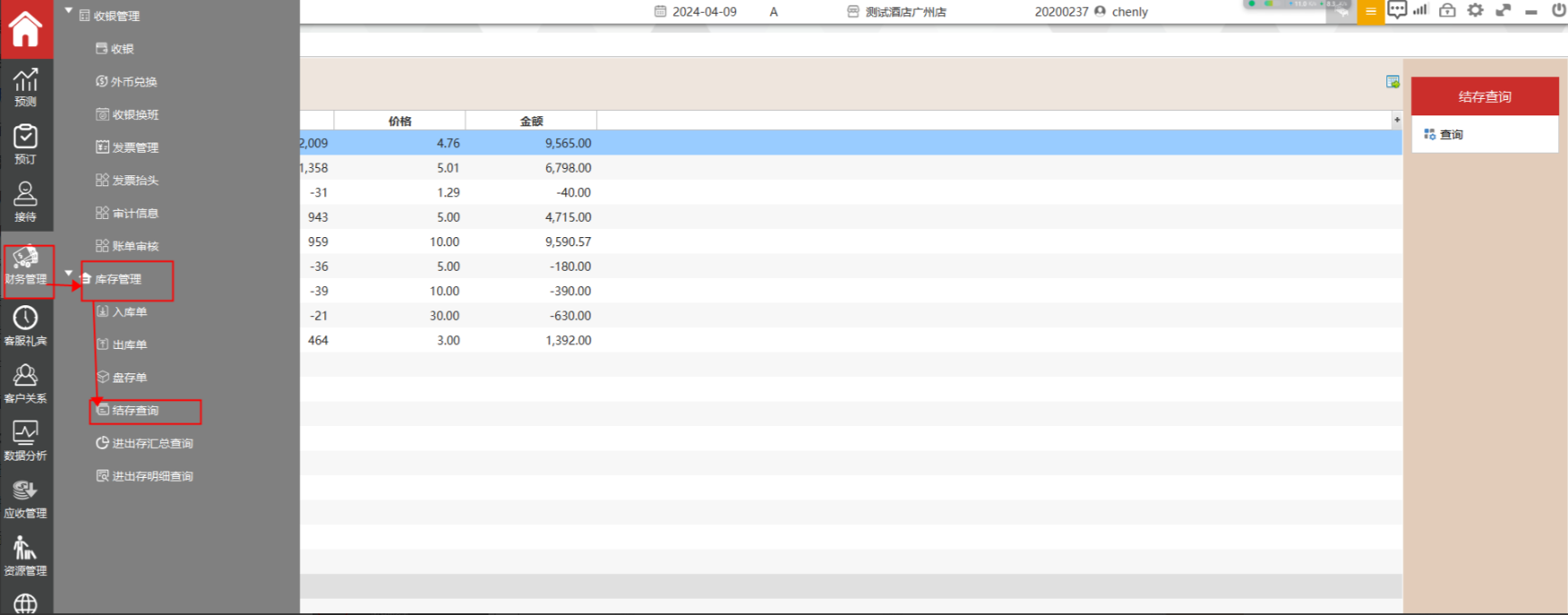
Task: Collapse the 收银管理 tree group
Action: pyautogui.click(x=69, y=12)
